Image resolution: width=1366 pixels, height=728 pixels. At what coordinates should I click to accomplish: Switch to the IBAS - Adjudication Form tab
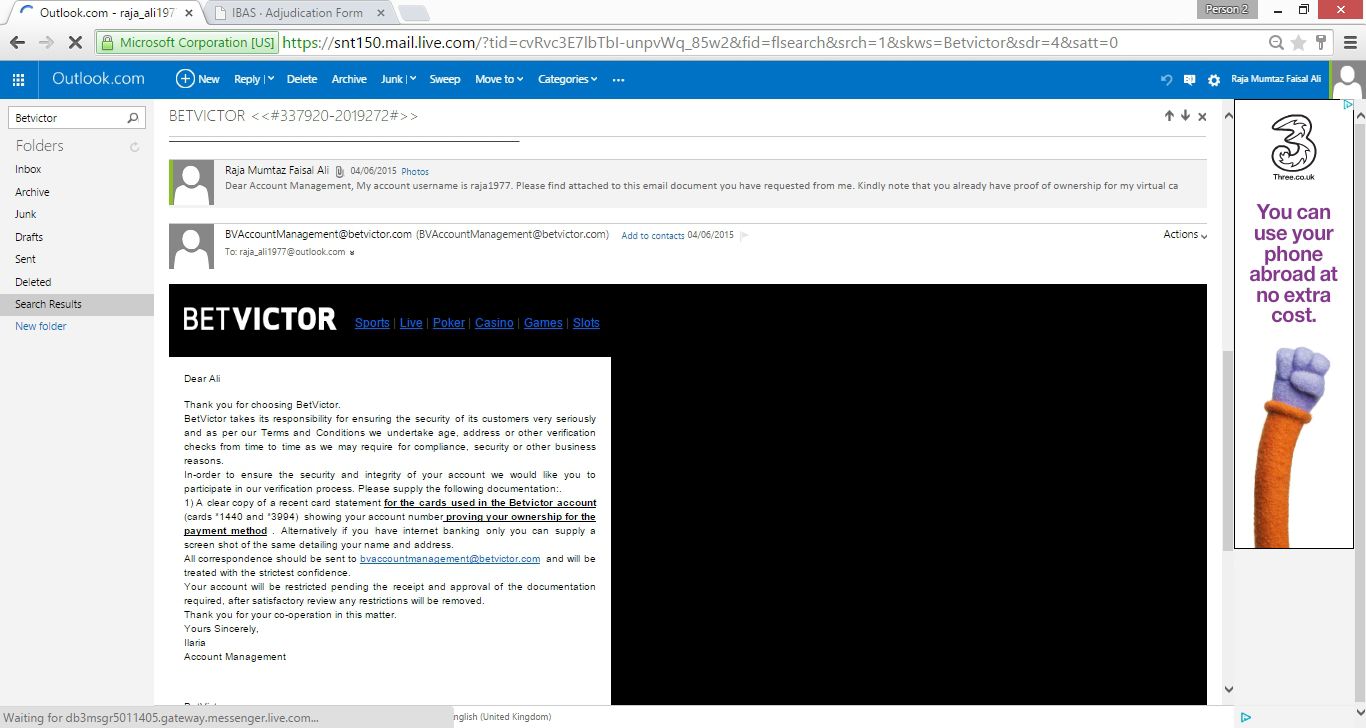pyautogui.click(x=297, y=13)
